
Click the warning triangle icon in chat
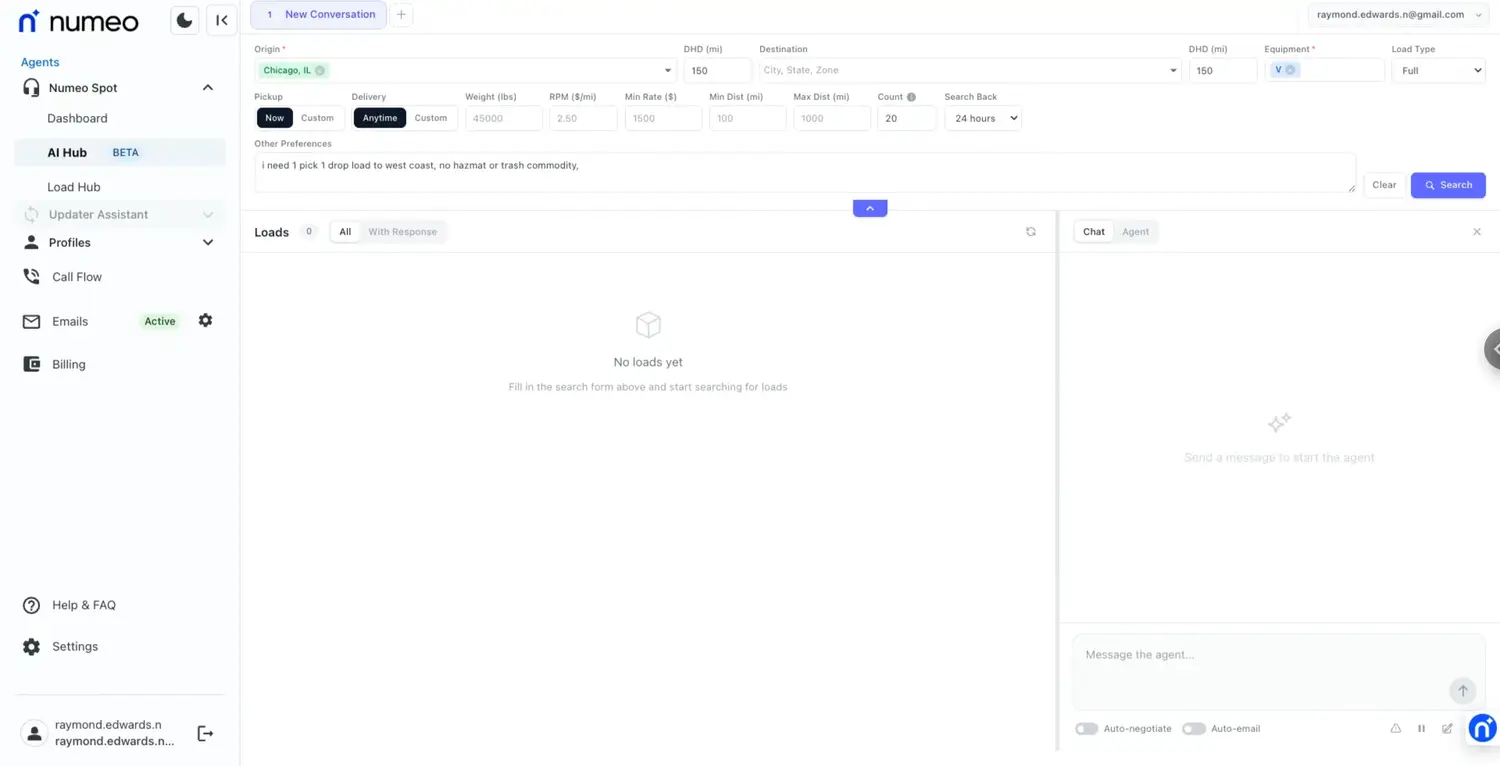click(x=1395, y=729)
